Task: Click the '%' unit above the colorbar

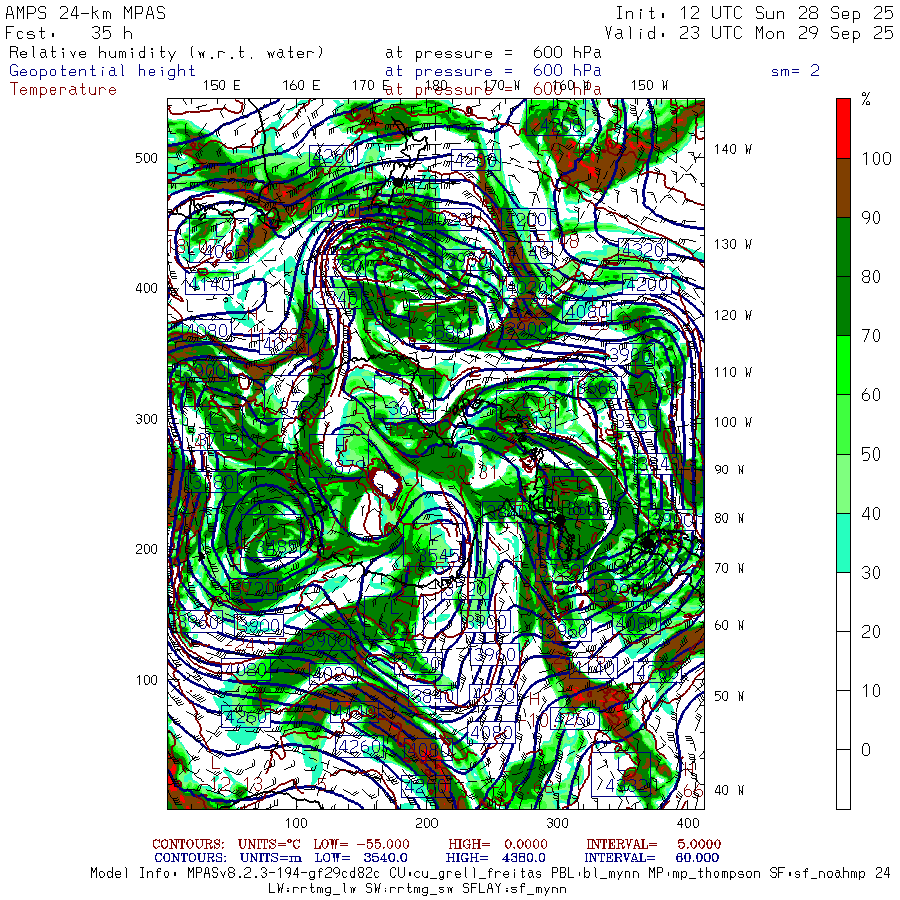Action: (866, 99)
